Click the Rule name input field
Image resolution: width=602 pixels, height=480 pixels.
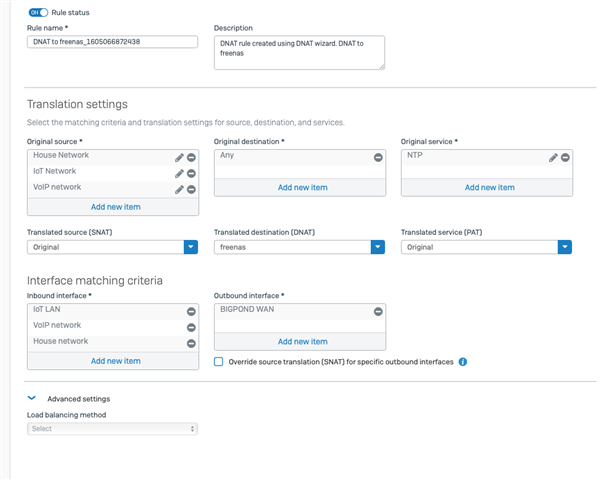tap(112, 42)
